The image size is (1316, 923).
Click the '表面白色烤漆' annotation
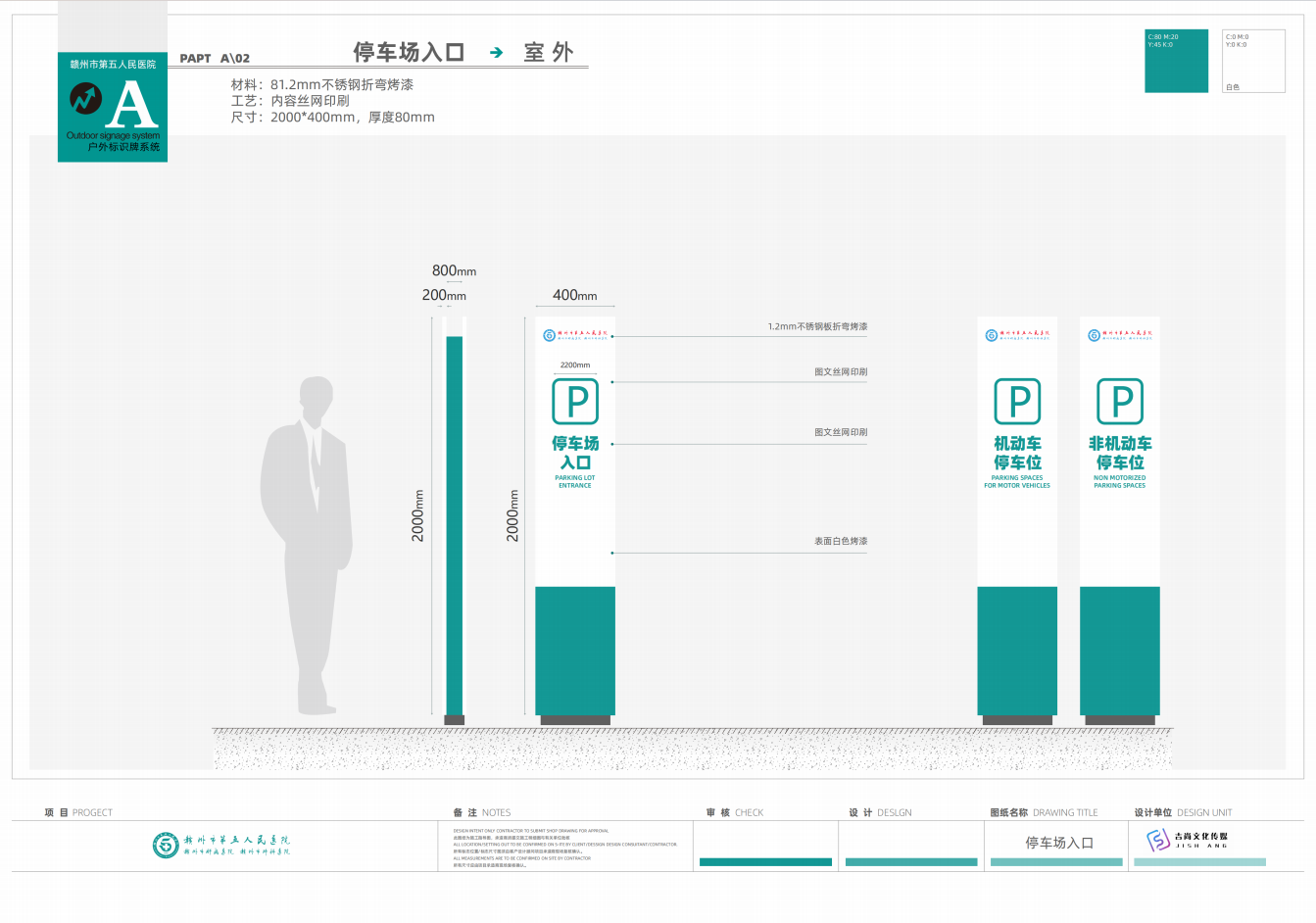tap(841, 541)
